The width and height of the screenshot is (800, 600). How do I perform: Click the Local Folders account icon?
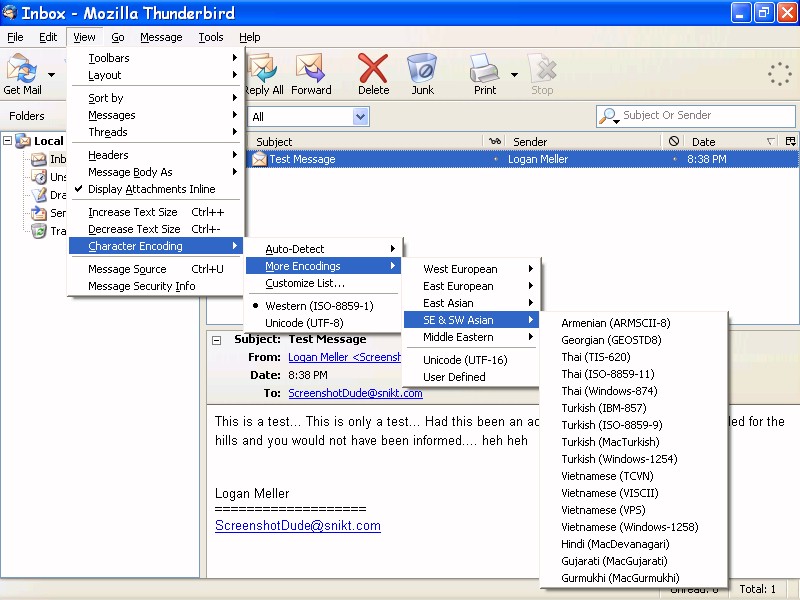click(23, 141)
